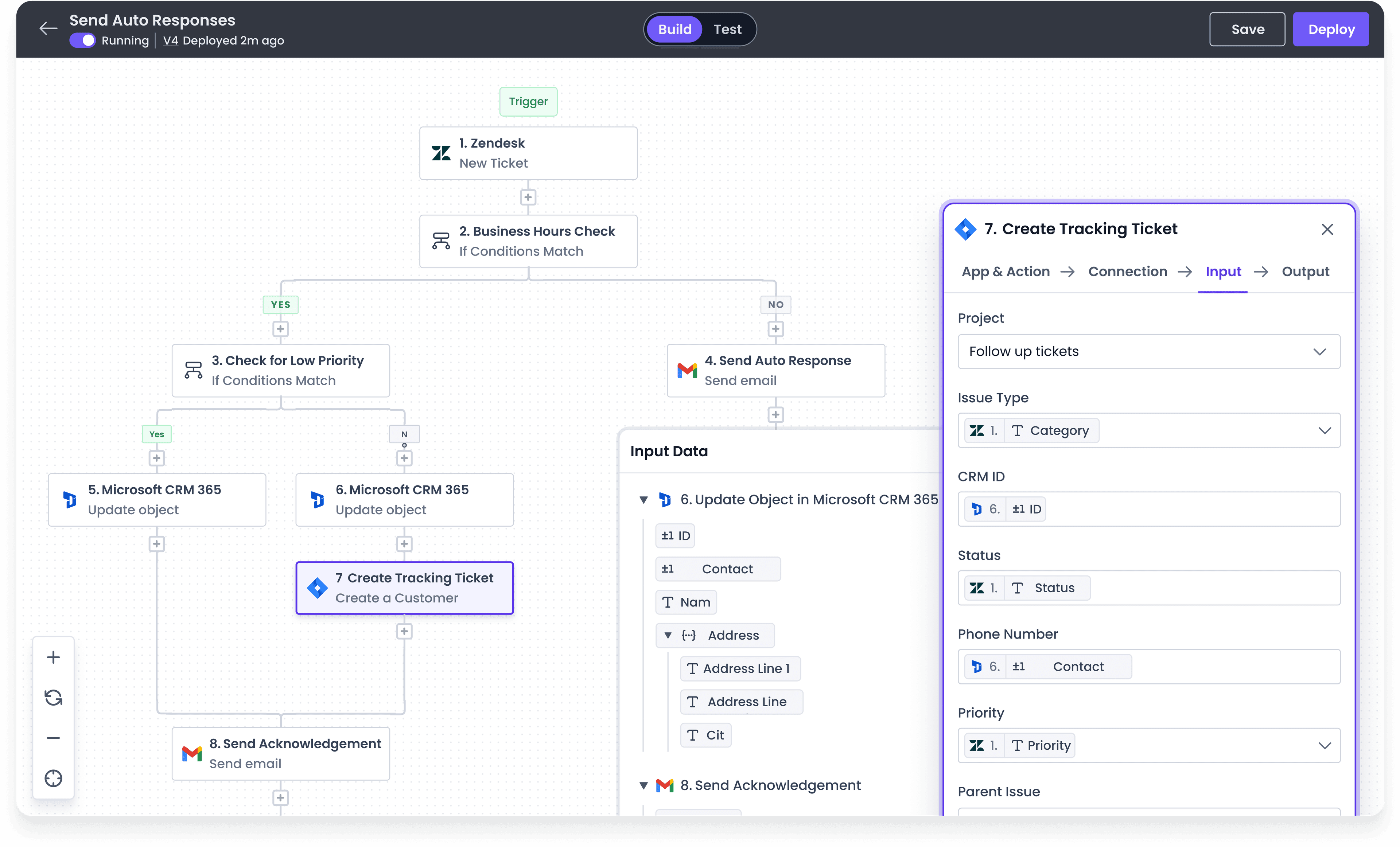Viewport: 1400px width, 847px height.
Task: Click the Microsoft CRM icon on step 5
Action: (x=69, y=499)
